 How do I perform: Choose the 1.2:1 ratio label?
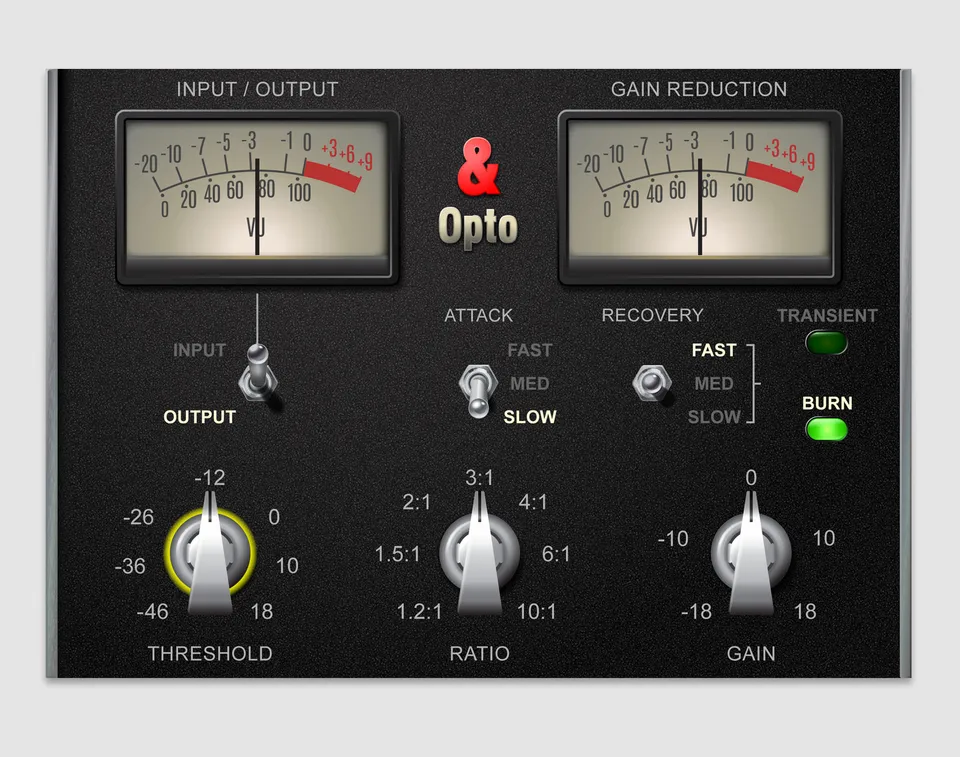419,612
